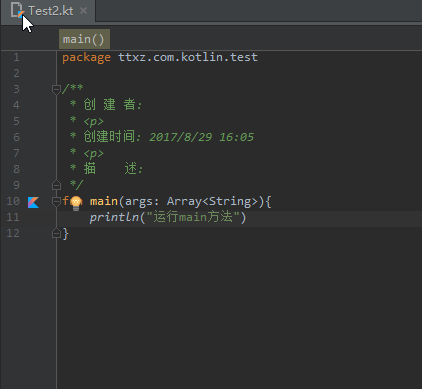Click the closing brace on line 12

(x=66, y=233)
